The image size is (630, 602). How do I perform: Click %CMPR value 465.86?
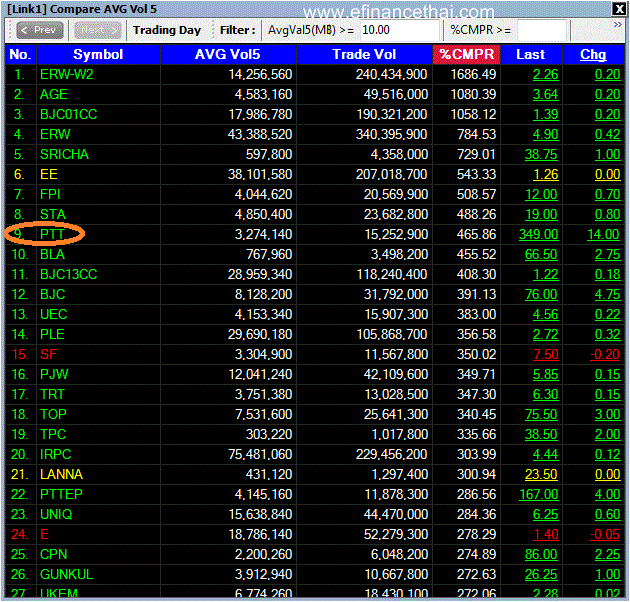(477, 234)
